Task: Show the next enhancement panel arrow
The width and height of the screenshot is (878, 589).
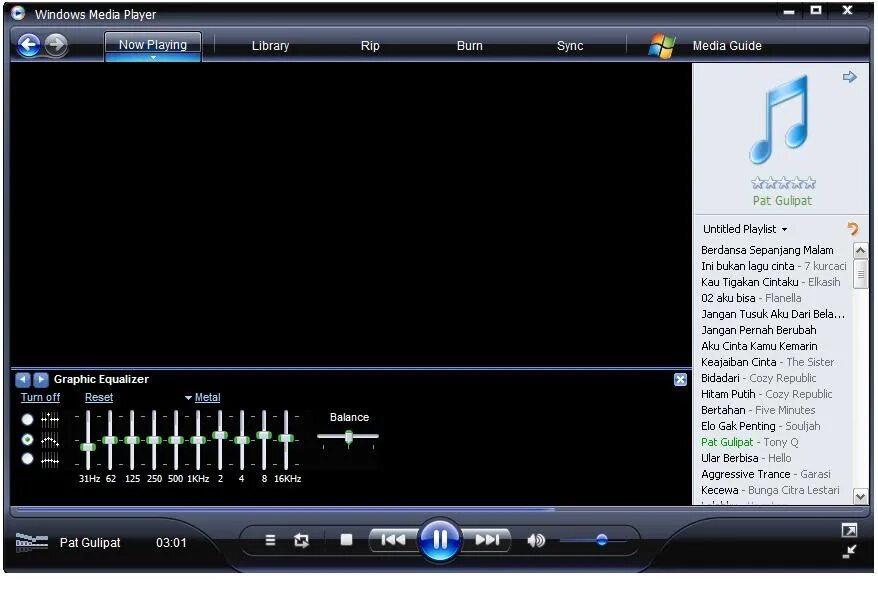Action: point(41,380)
